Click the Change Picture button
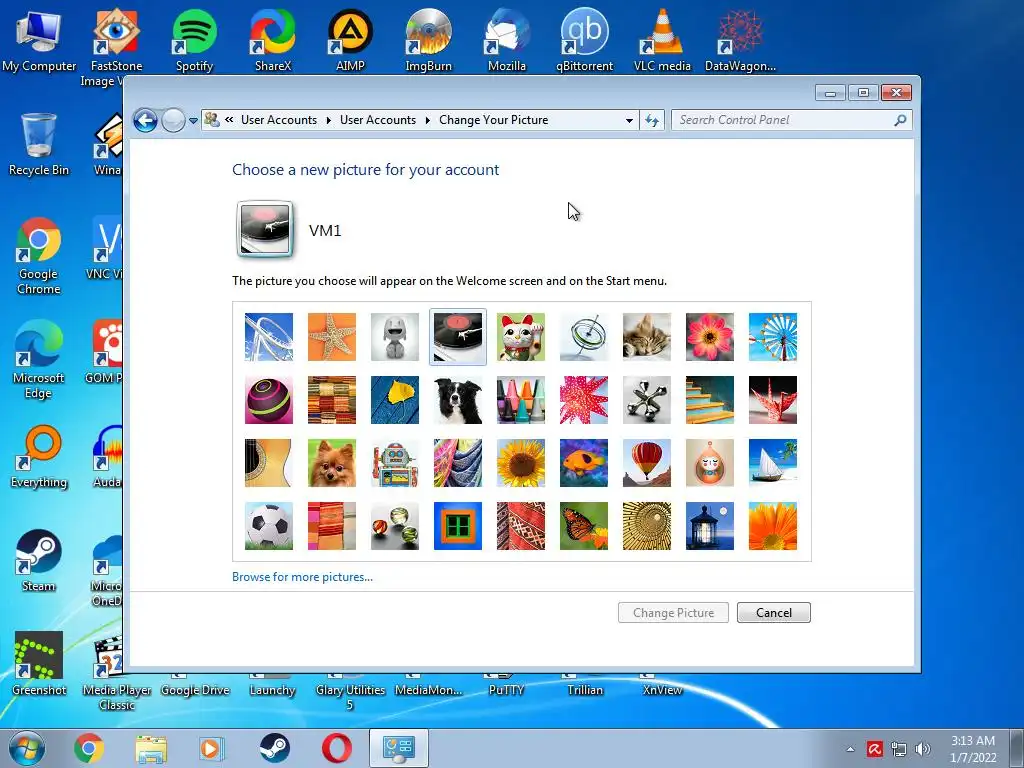The height and width of the screenshot is (768, 1024). click(673, 613)
